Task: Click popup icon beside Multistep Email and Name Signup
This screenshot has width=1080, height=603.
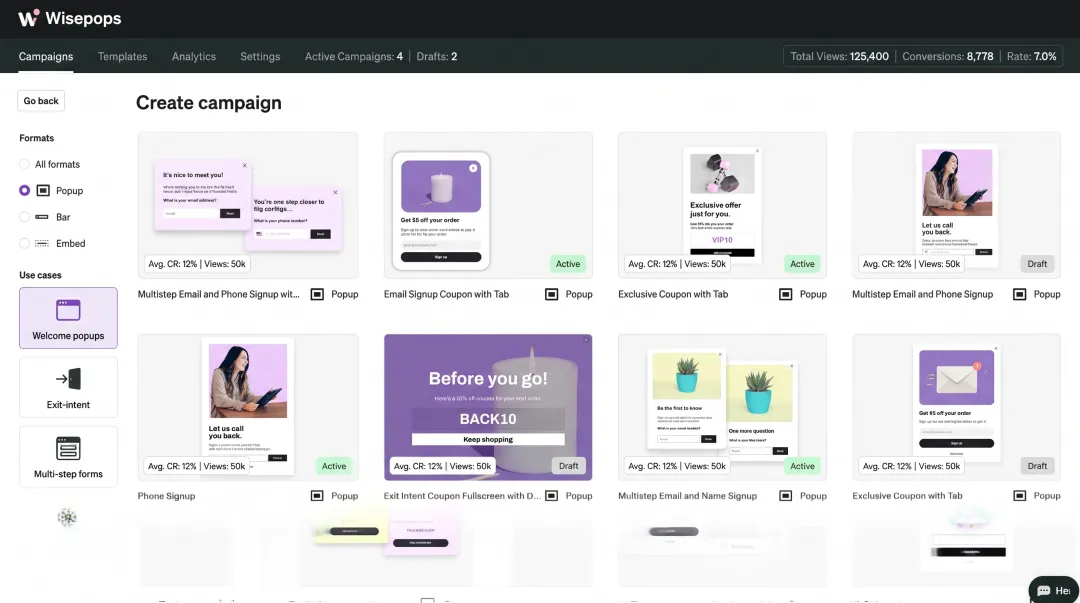Action: (785, 495)
